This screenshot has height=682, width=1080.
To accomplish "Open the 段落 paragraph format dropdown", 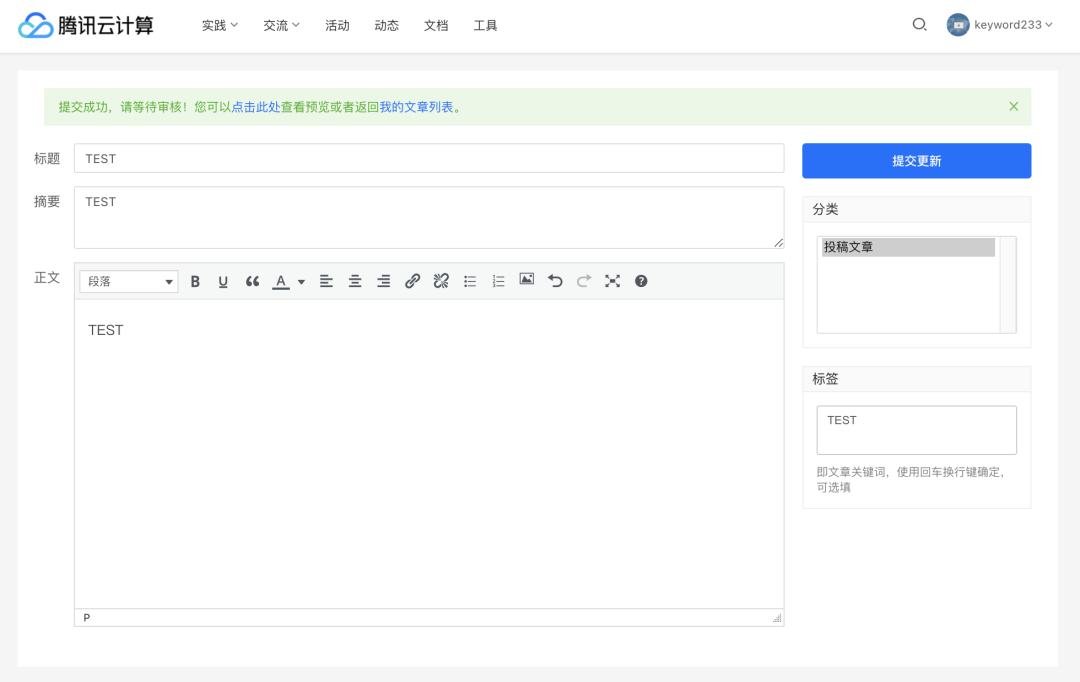I will (129, 281).
